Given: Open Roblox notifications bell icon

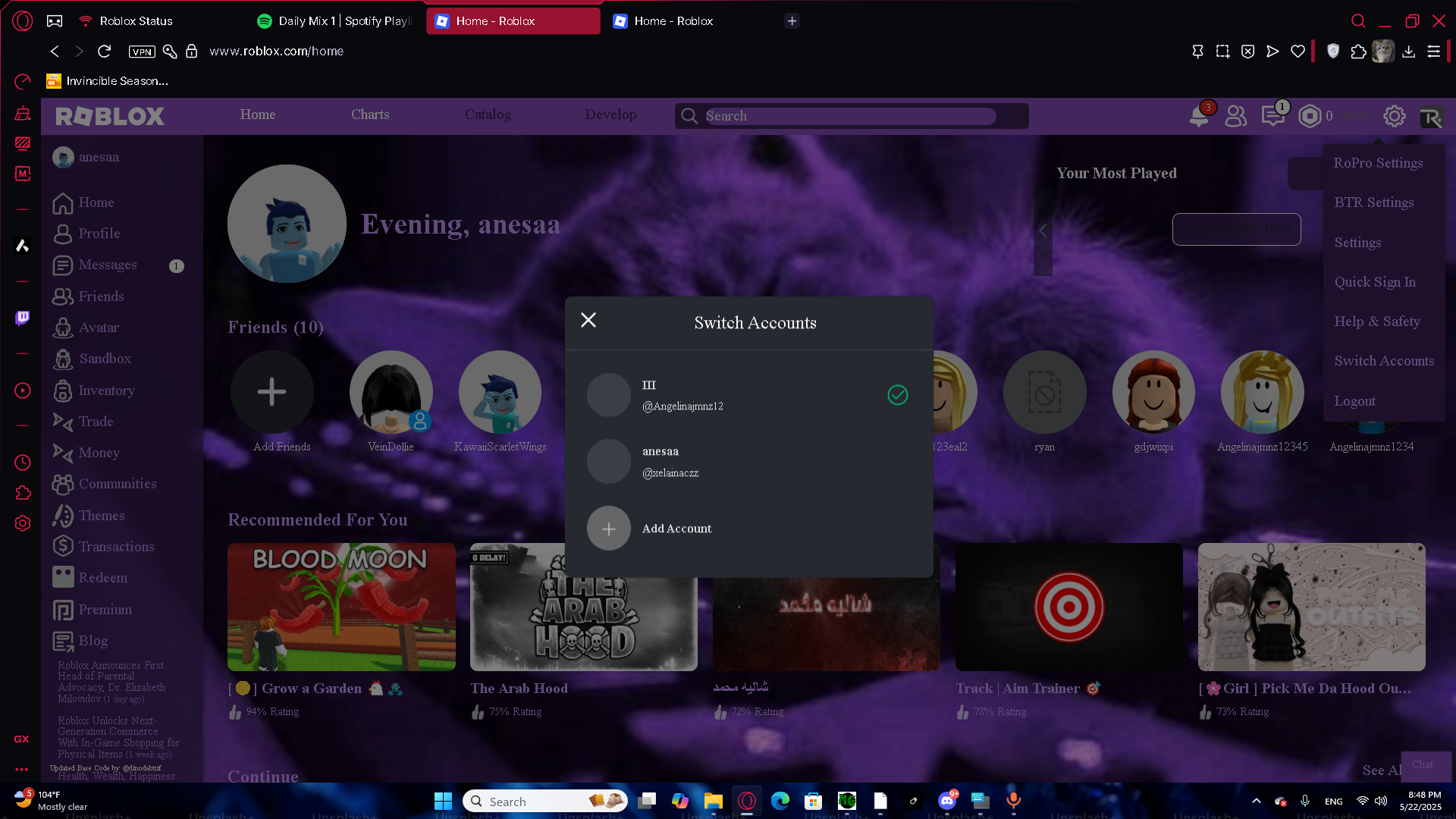Looking at the screenshot, I should point(1198,116).
